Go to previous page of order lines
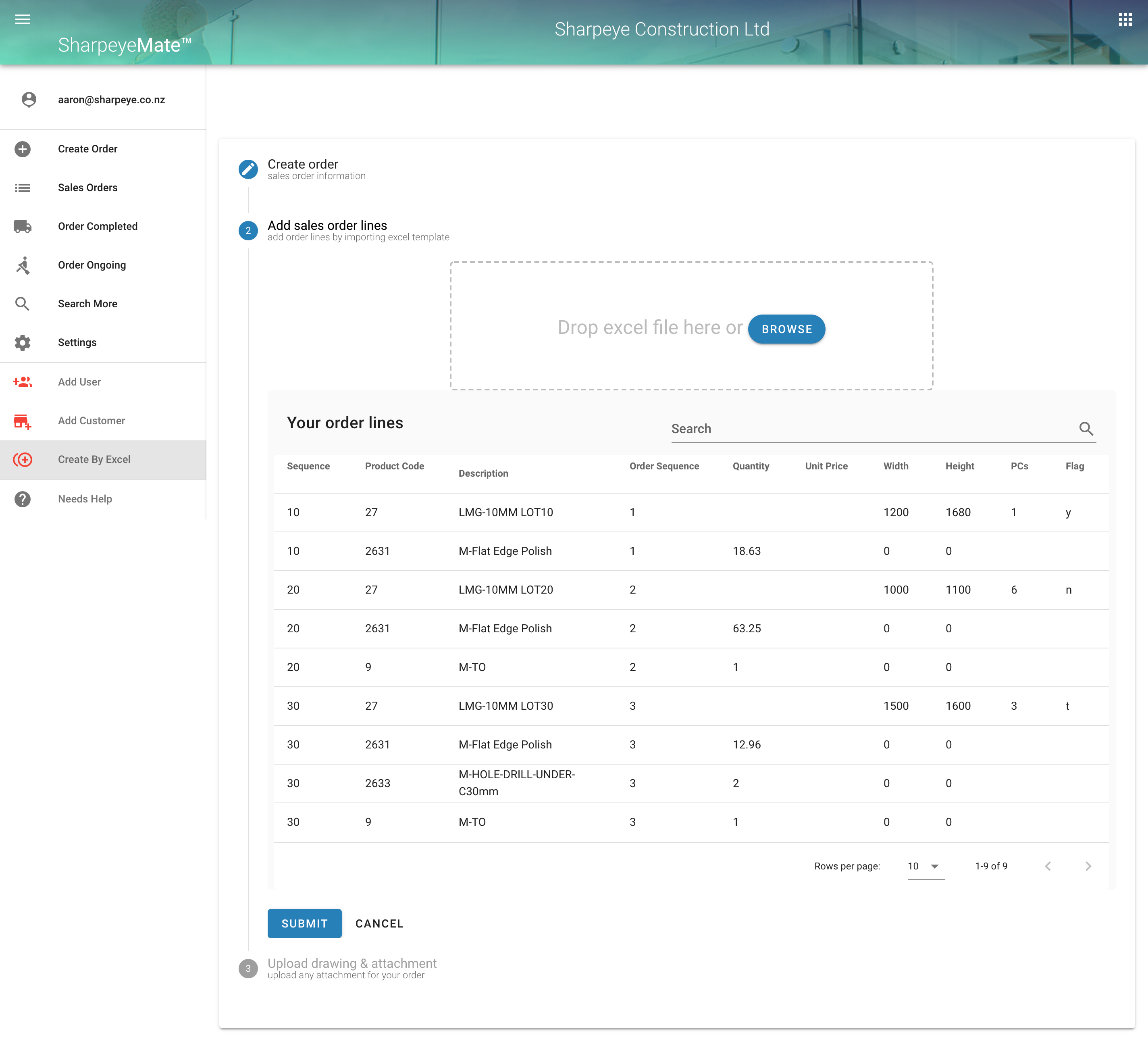1148x1038 pixels. tap(1048, 866)
